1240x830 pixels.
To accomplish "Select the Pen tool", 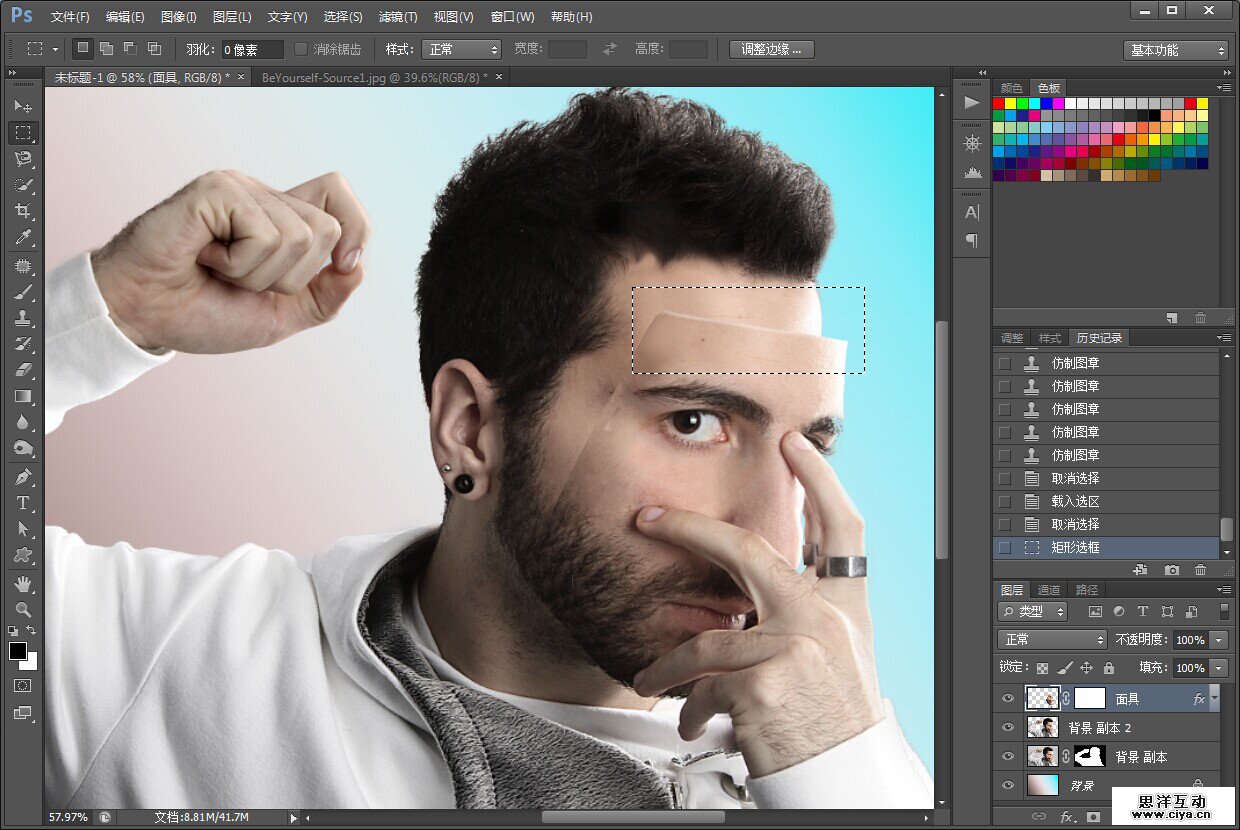I will (23, 476).
